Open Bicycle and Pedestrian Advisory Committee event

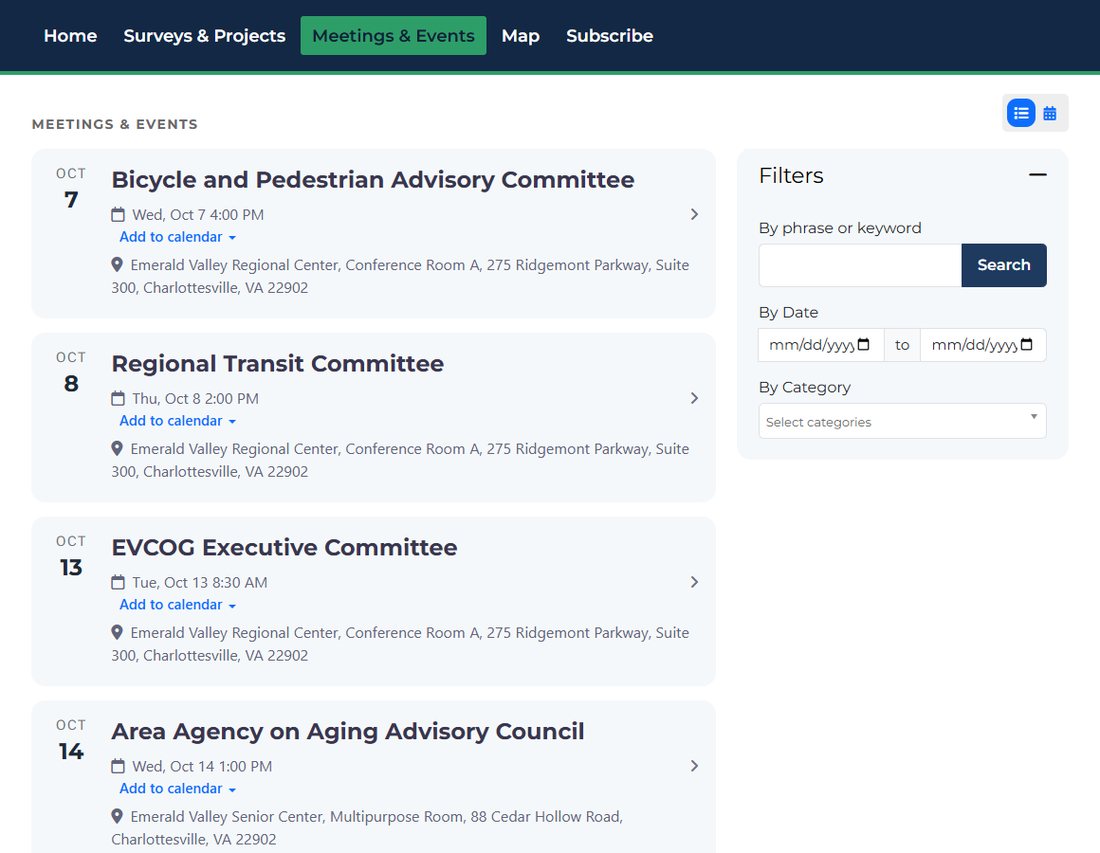[x=373, y=180]
